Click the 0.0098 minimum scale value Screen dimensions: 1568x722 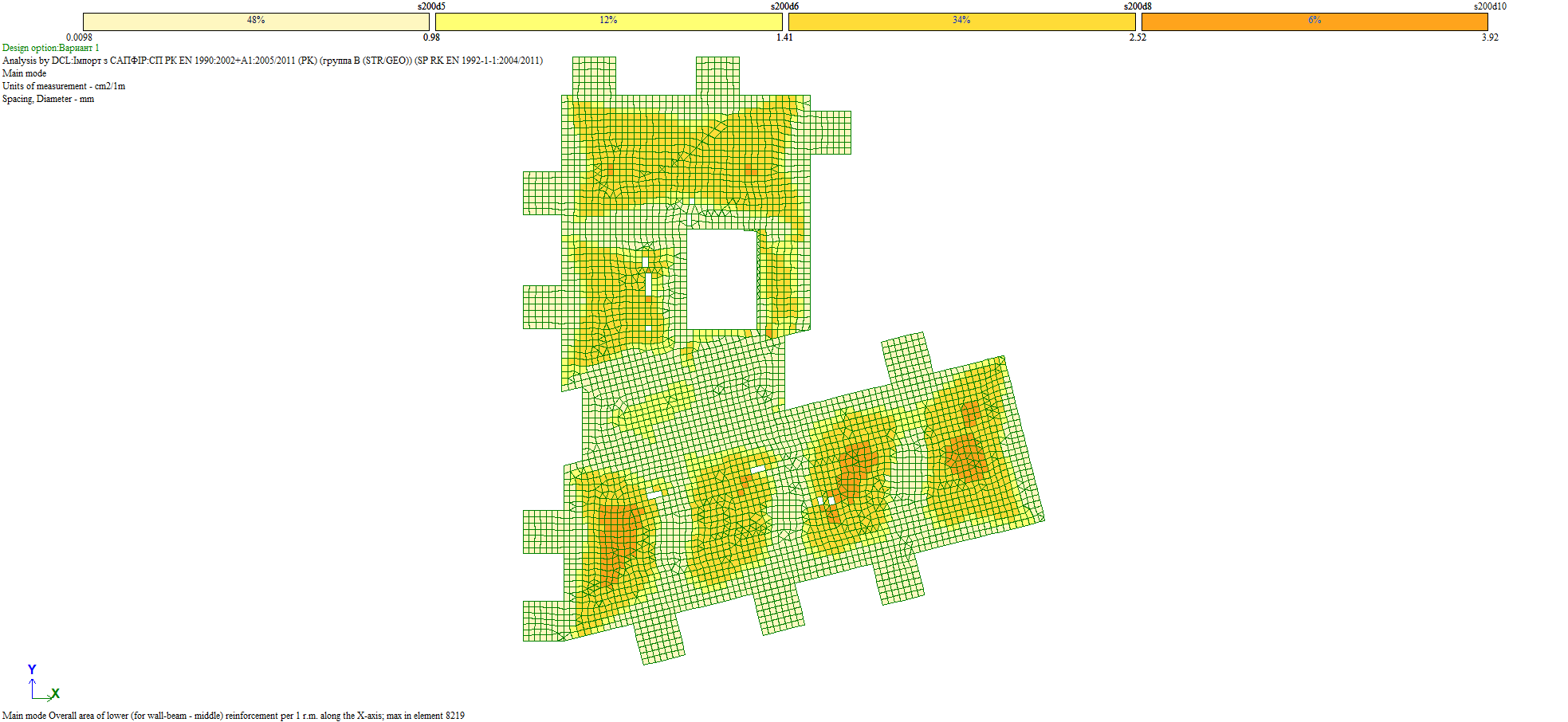[79, 37]
